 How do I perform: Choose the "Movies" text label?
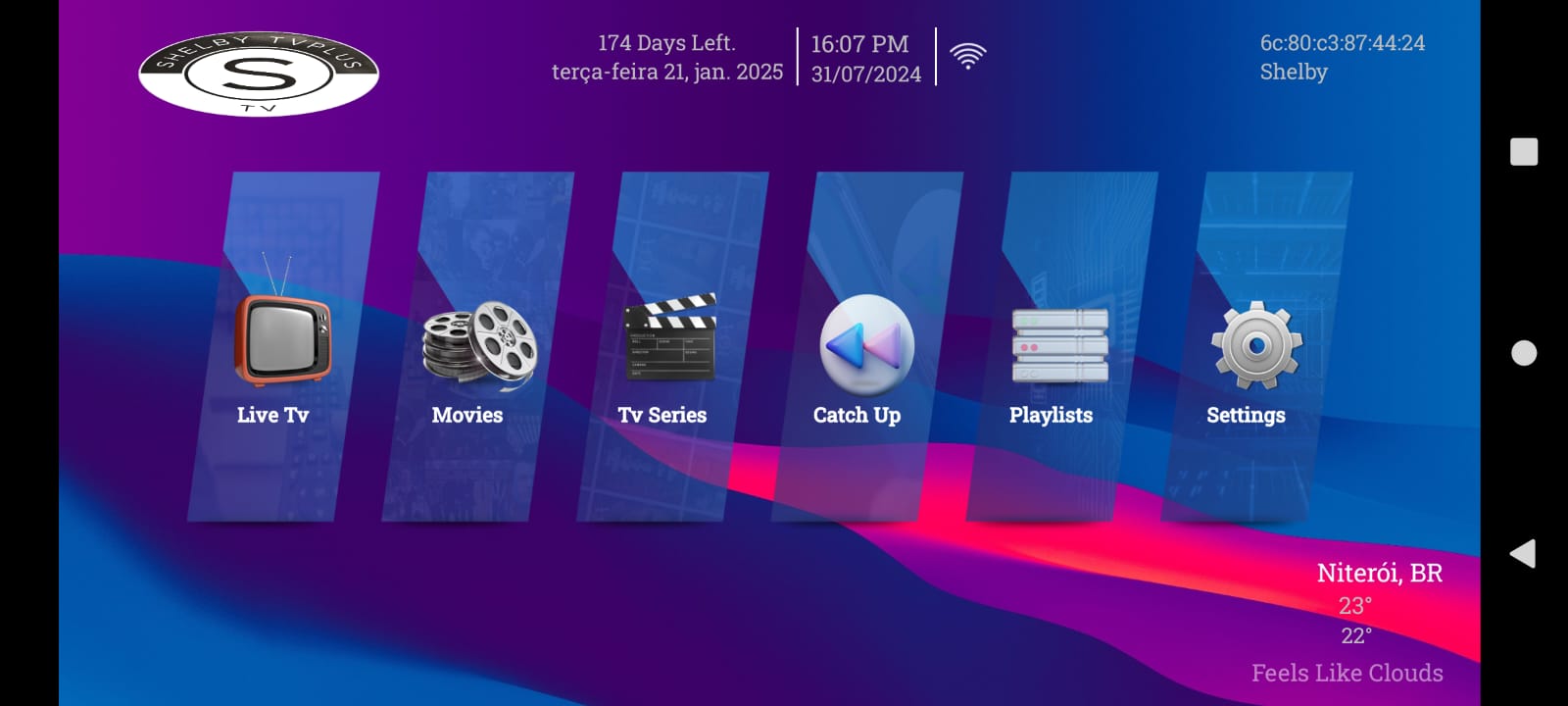[467, 415]
